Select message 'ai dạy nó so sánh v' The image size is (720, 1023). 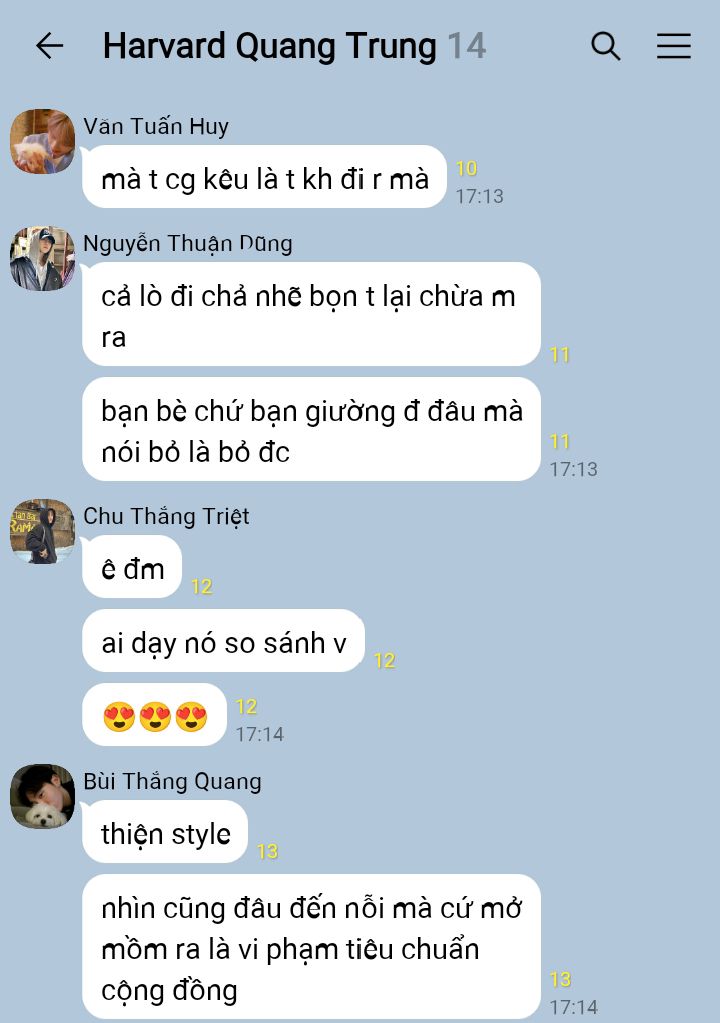click(x=223, y=641)
